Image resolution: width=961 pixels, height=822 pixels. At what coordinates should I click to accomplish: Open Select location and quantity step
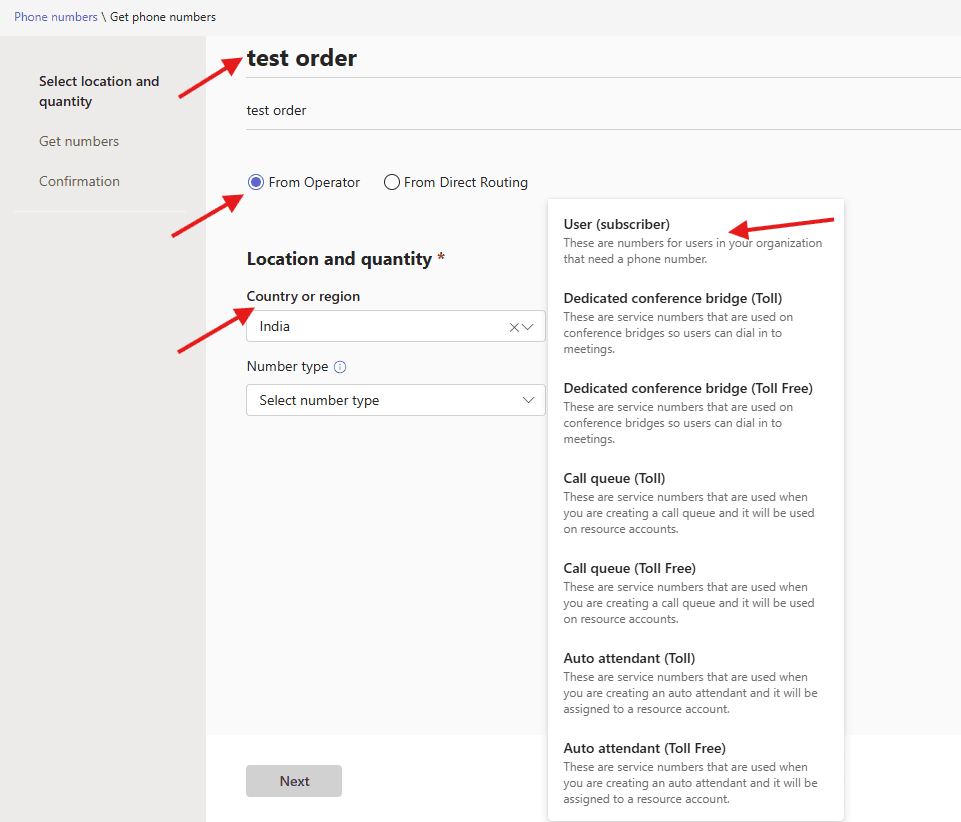pyautogui.click(x=99, y=91)
